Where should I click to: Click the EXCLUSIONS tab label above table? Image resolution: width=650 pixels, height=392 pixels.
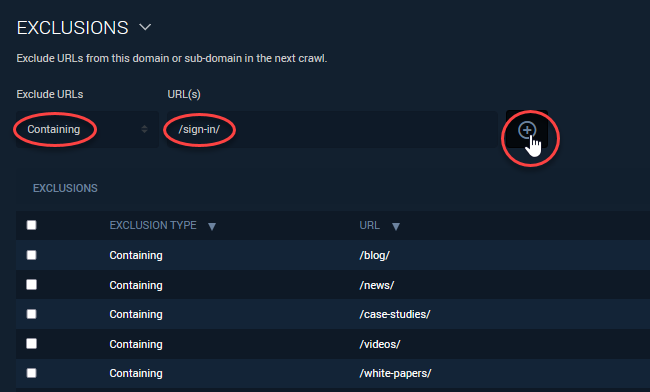click(65, 188)
